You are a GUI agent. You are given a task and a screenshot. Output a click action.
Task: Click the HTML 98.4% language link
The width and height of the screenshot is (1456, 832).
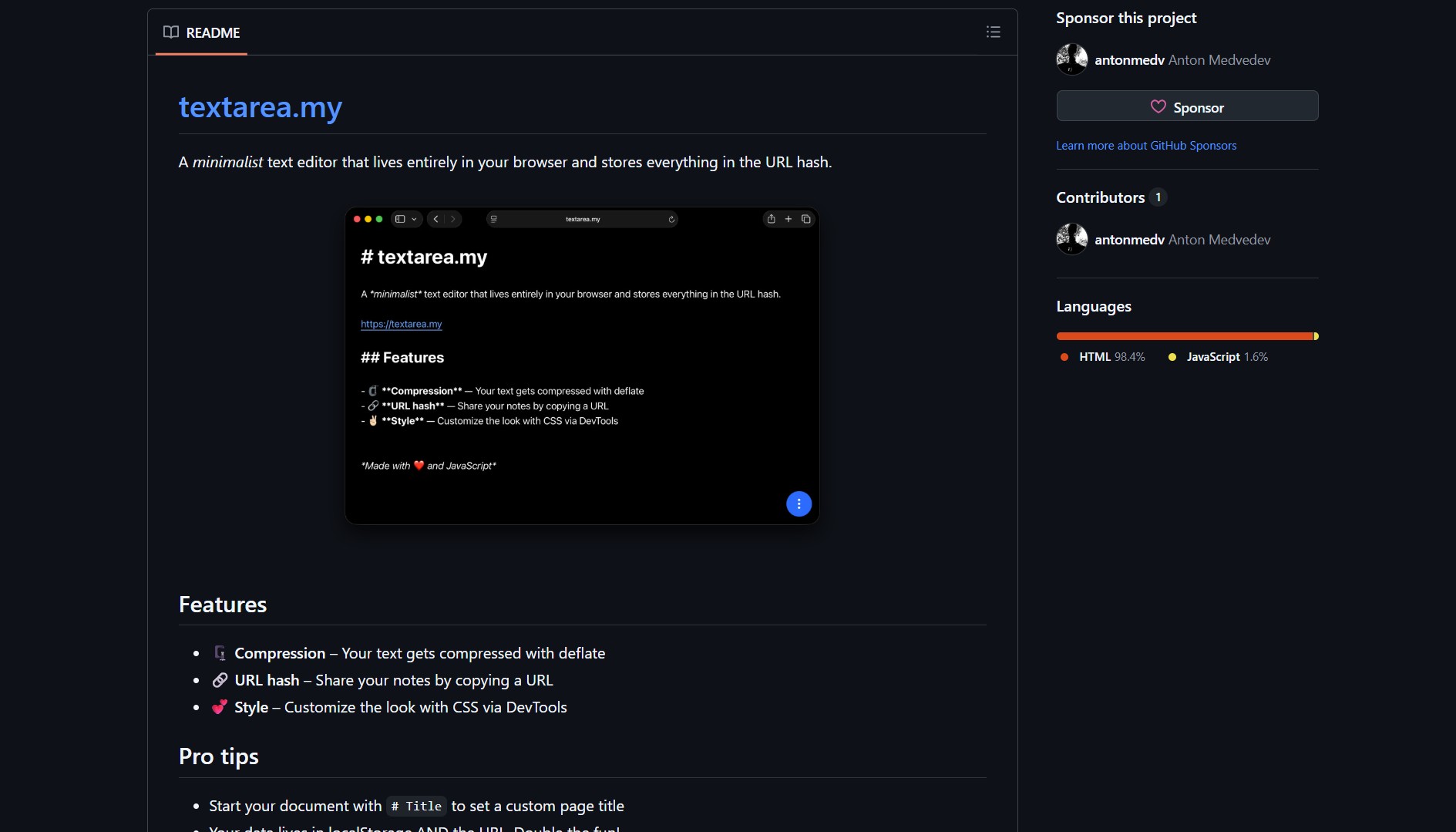(x=1111, y=357)
